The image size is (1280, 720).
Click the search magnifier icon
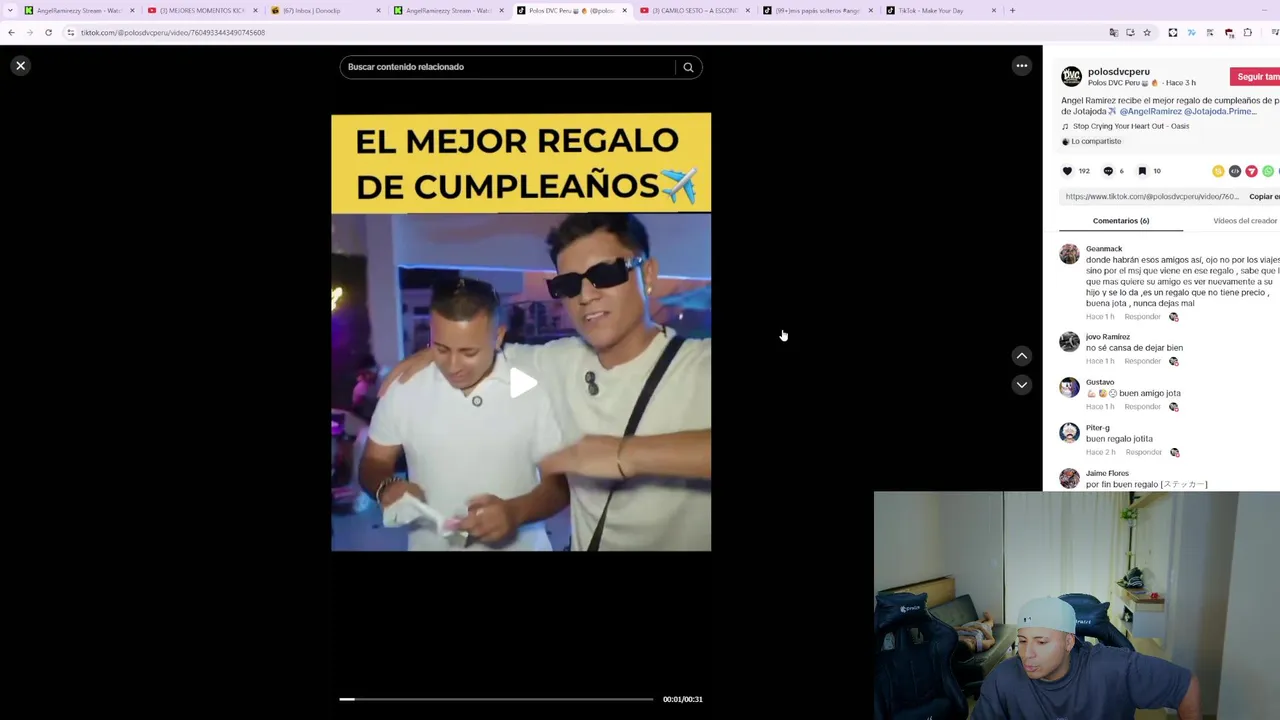[688, 67]
